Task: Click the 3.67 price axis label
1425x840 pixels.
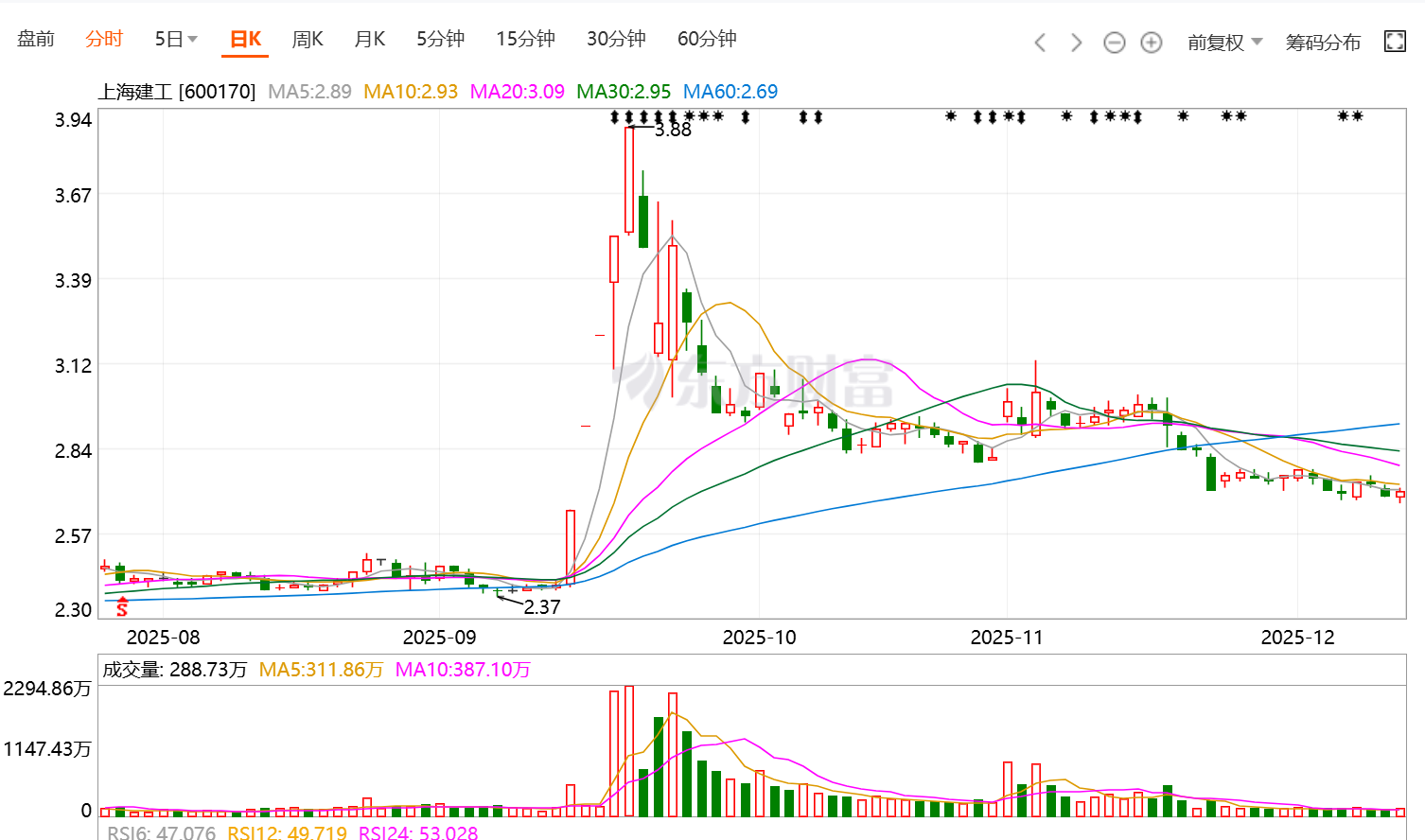Action: pyautogui.click(x=73, y=196)
